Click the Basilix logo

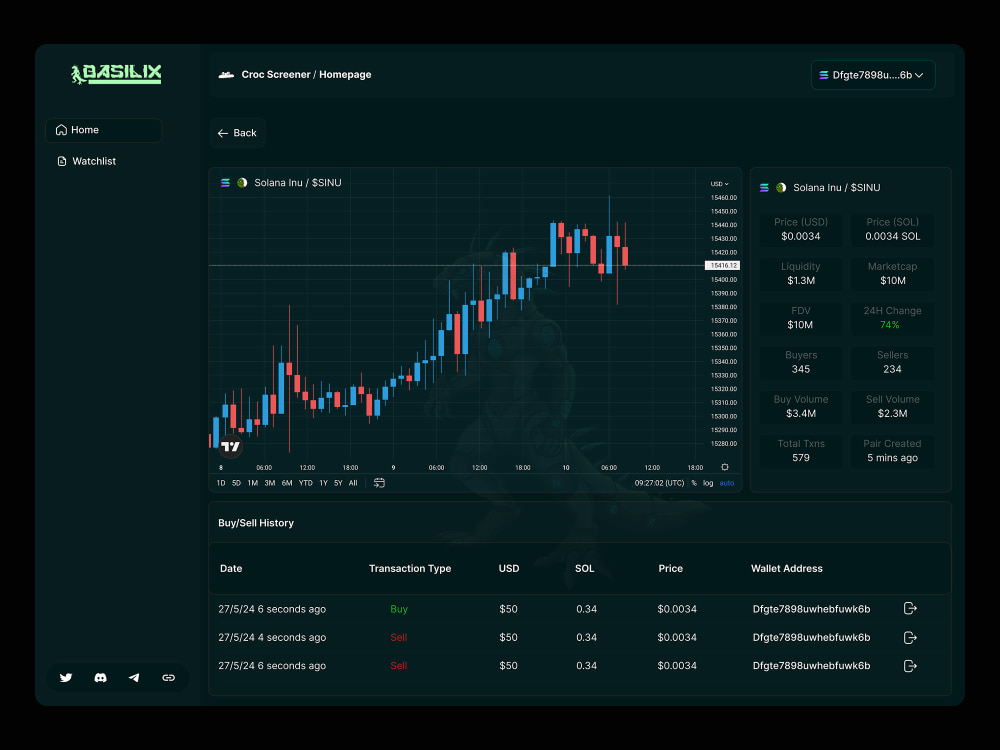[x=116, y=74]
